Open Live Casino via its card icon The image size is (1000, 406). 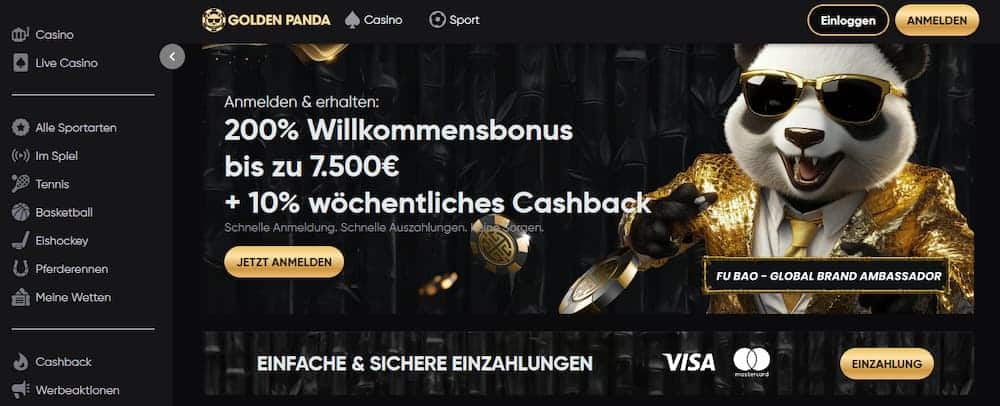point(20,63)
